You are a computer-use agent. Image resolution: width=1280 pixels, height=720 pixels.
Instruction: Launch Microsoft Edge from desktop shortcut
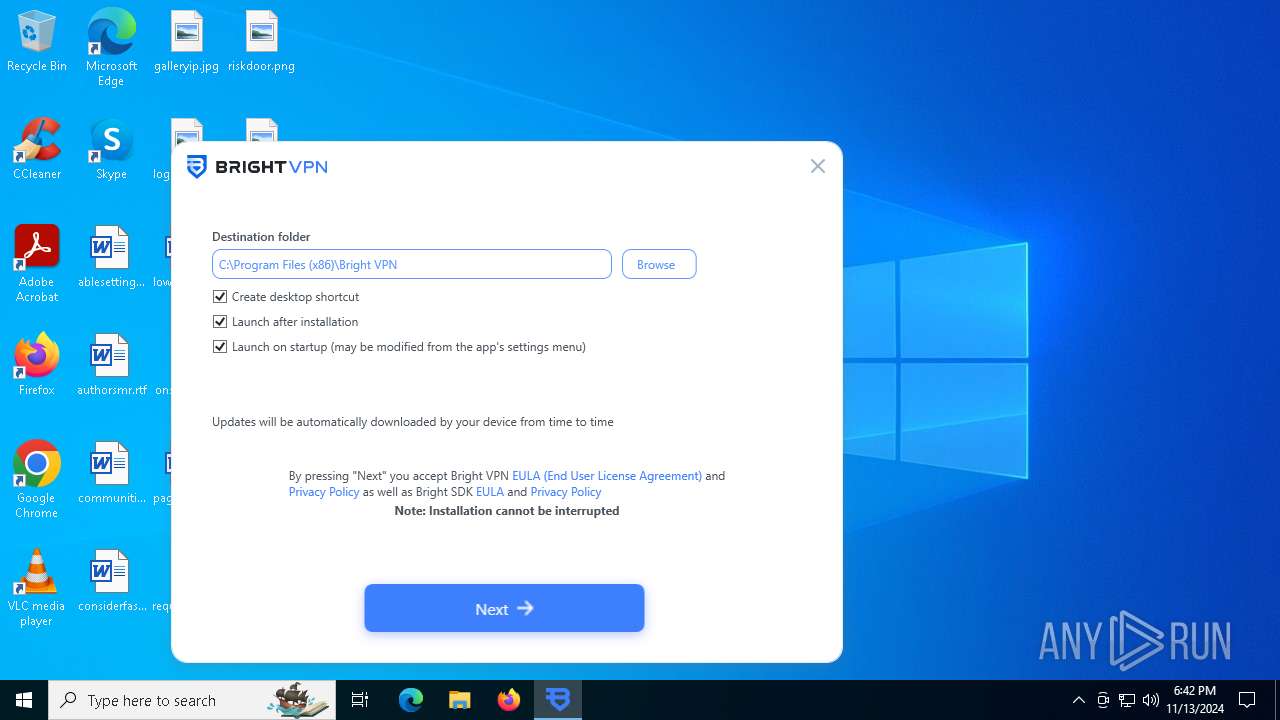(111, 48)
